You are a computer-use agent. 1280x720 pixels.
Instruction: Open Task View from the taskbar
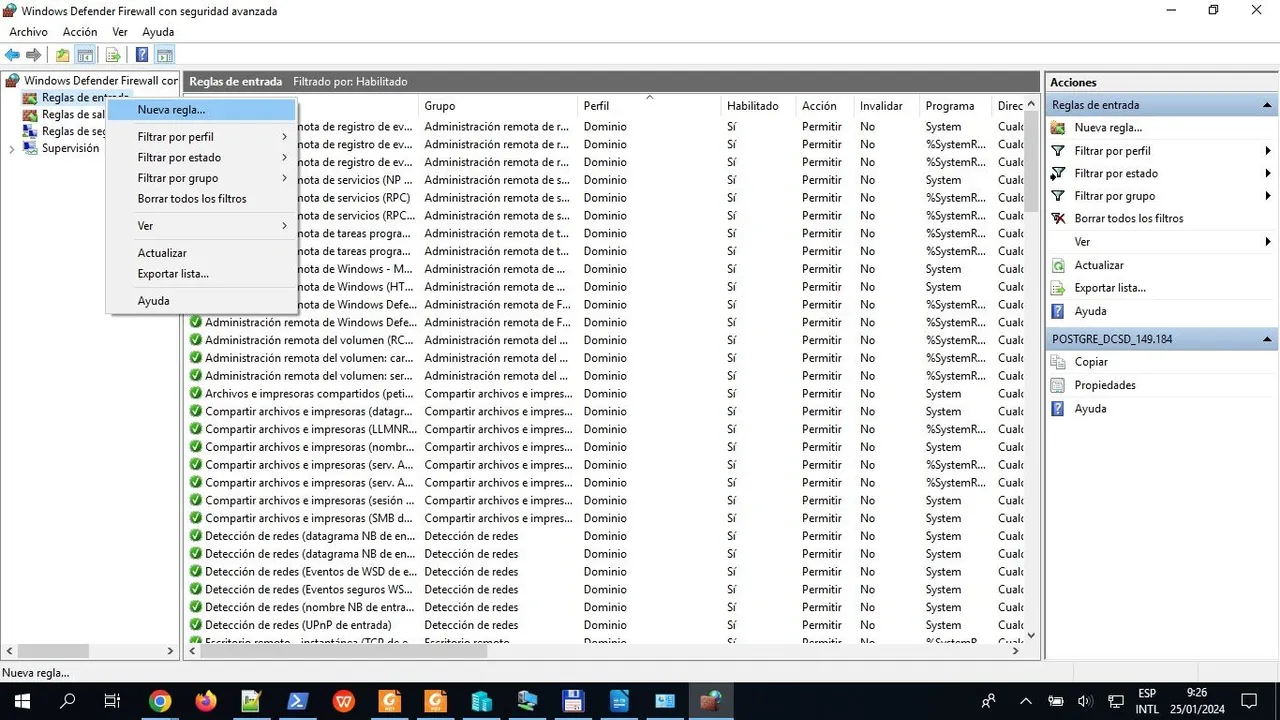coord(113,701)
